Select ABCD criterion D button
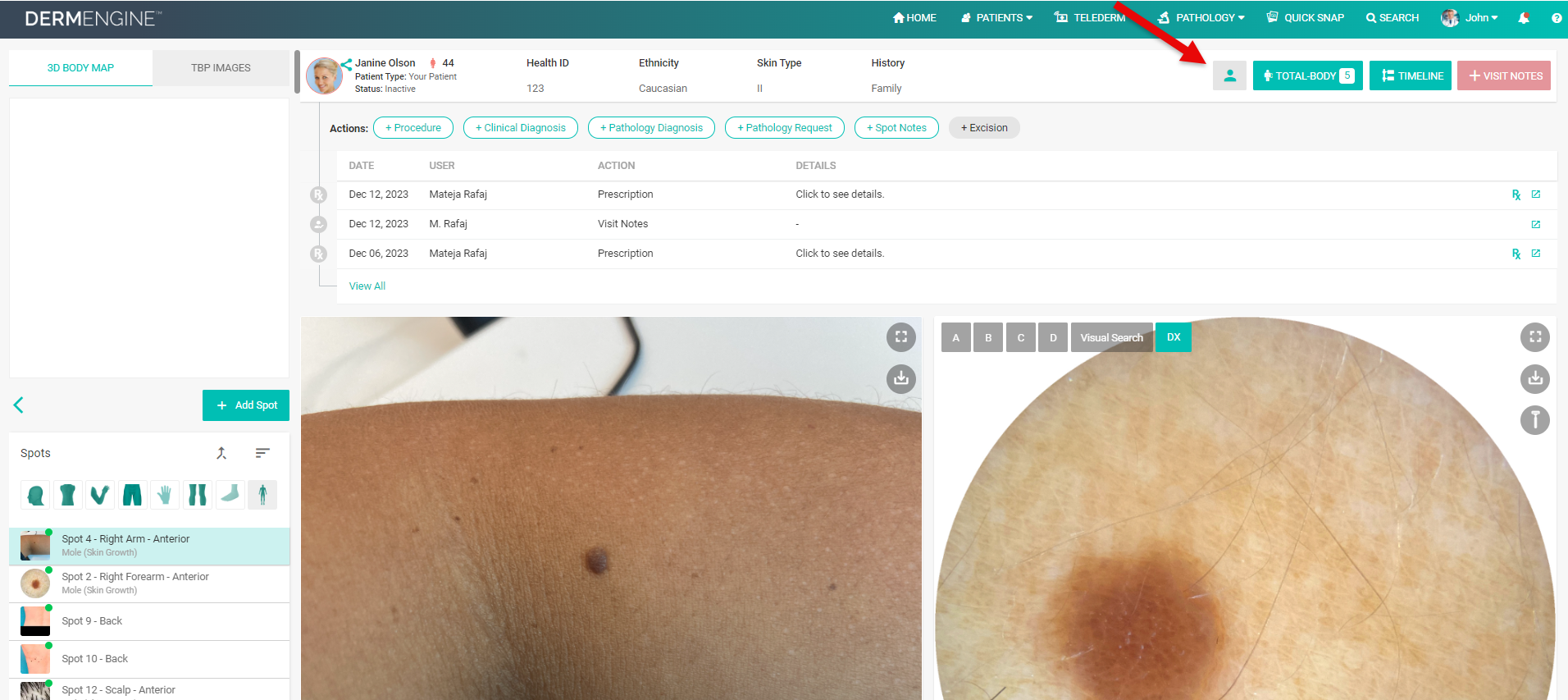The height and width of the screenshot is (700, 1568). point(1053,337)
